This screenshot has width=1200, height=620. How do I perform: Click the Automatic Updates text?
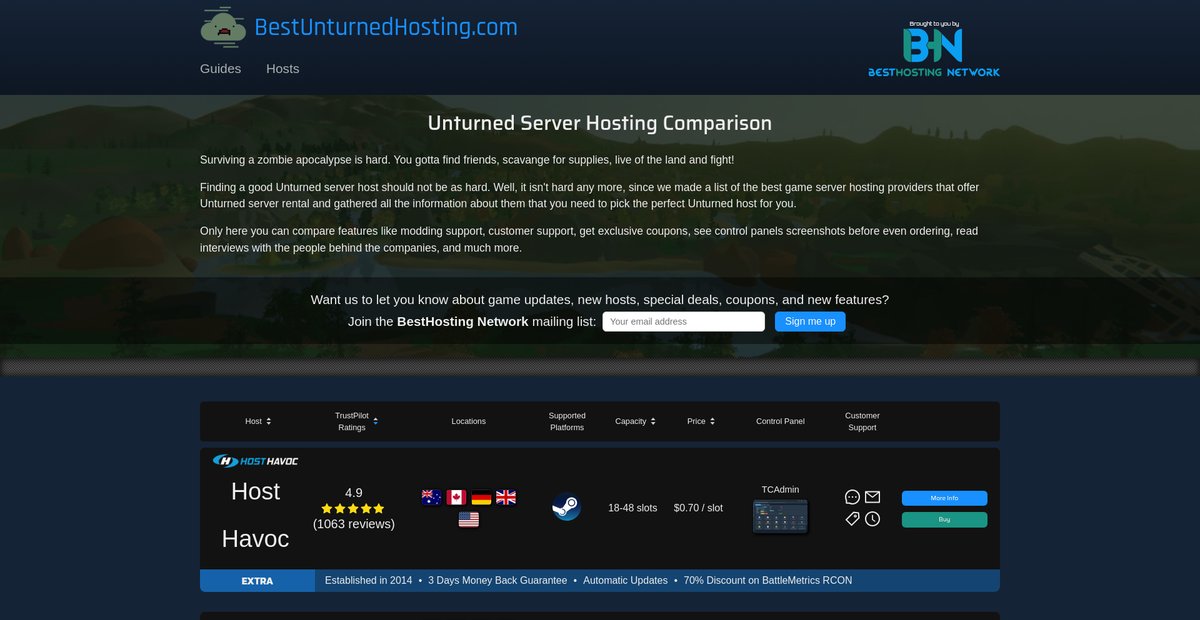pos(625,581)
